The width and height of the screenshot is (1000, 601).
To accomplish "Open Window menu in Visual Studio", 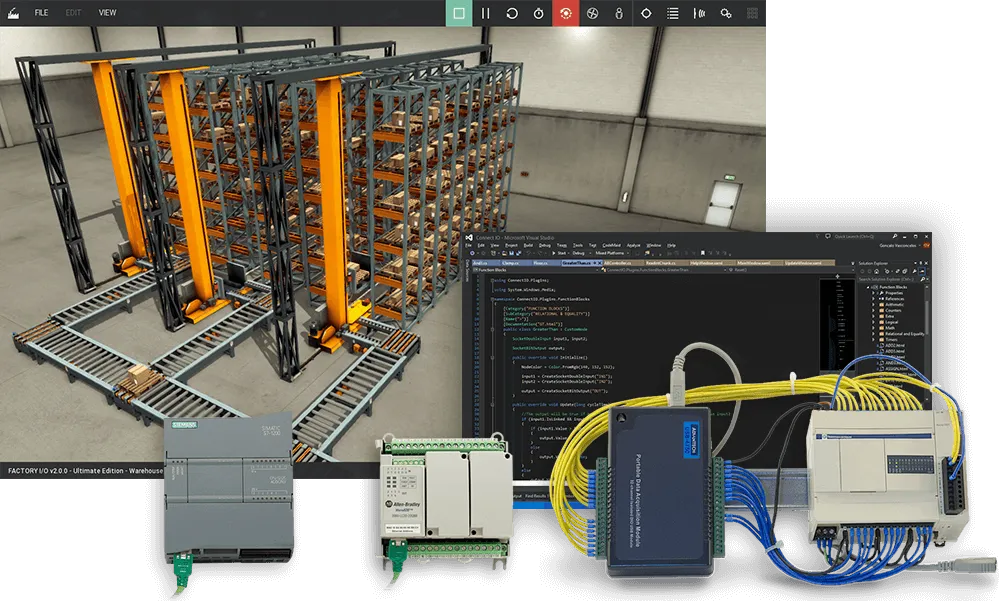I will click(x=654, y=246).
